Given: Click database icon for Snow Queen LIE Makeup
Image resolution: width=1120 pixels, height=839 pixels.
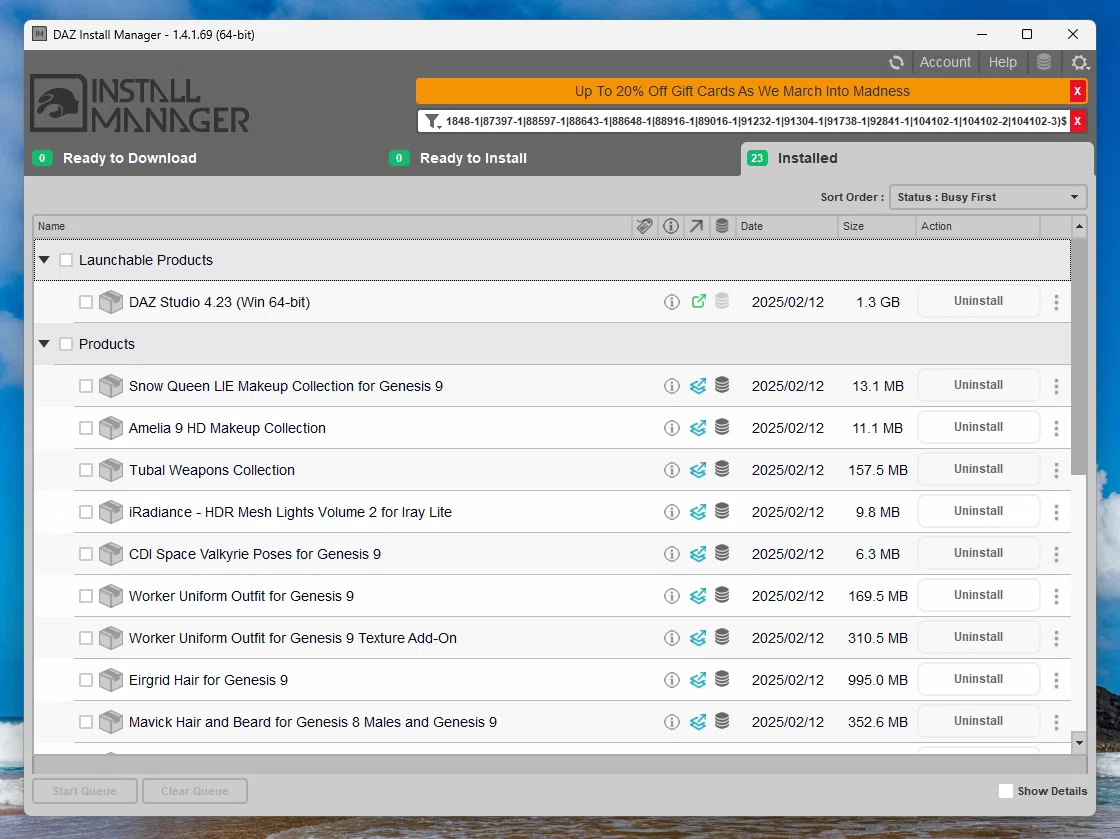Looking at the screenshot, I should click(x=722, y=386).
